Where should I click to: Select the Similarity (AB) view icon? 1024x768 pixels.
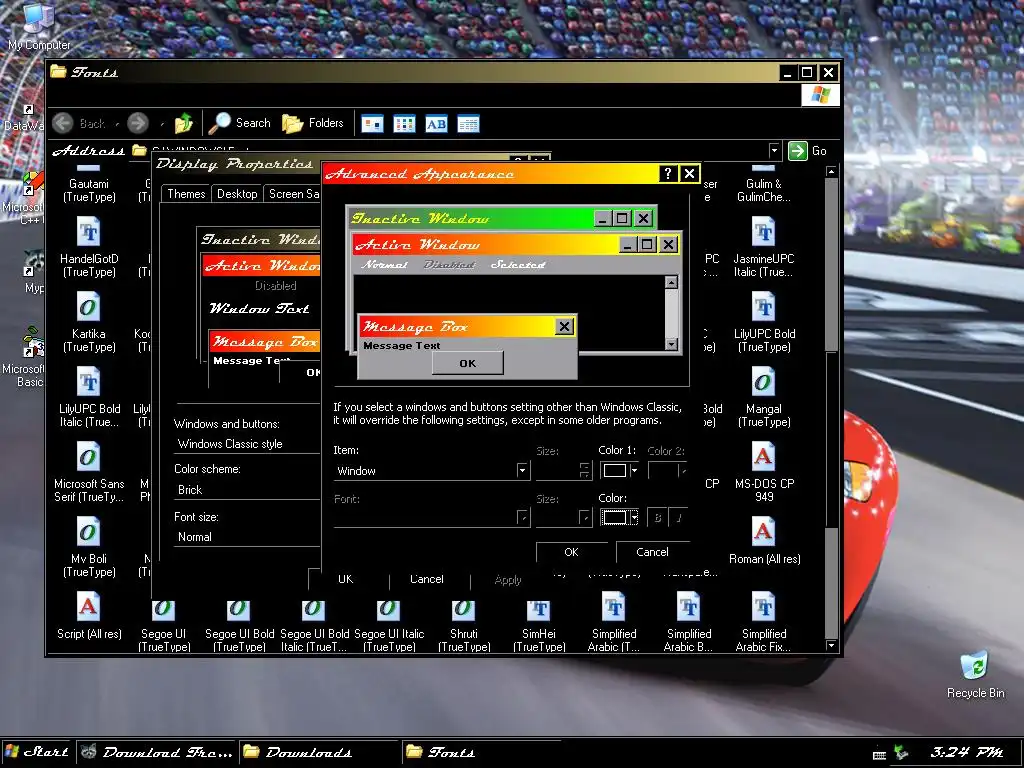tap(436, 123)
